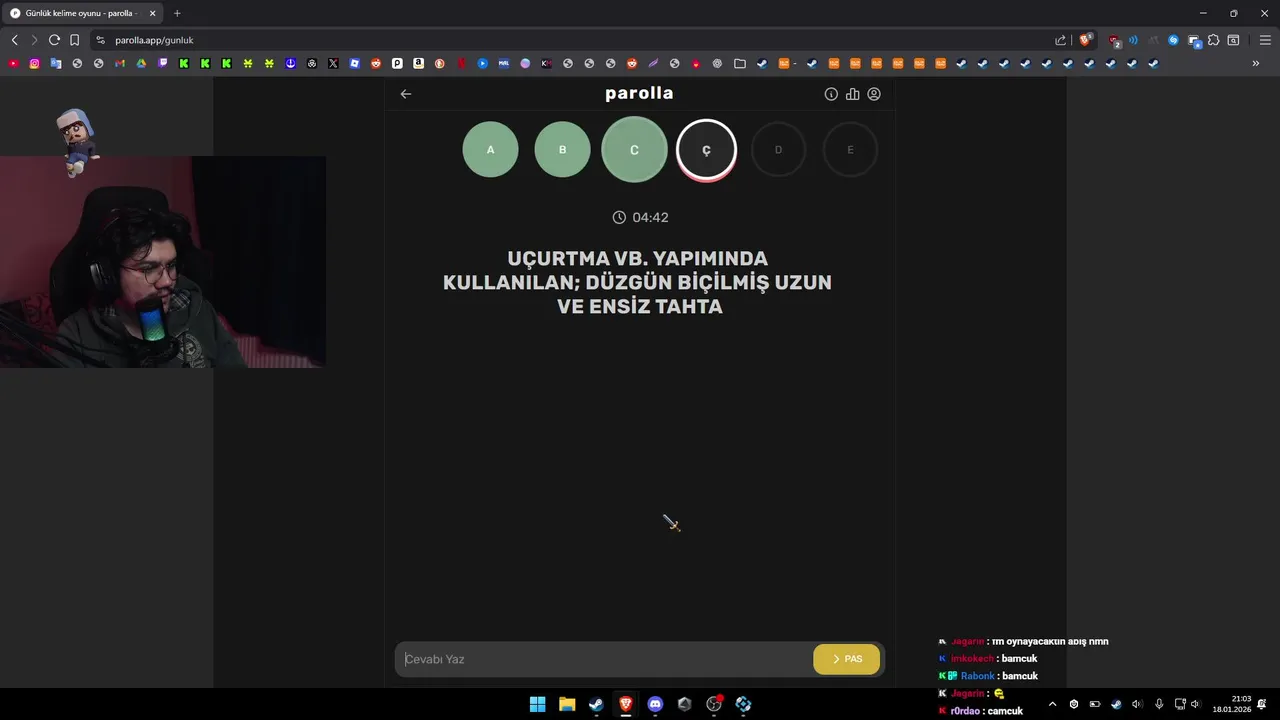
Task: Open the Gmail bookmark
Action: tap(120, 63)
